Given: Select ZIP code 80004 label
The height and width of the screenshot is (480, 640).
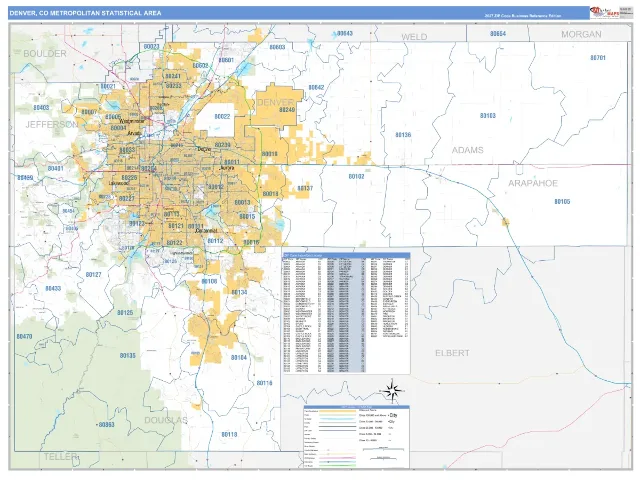Looking at the screenshot, I should 118,128.
